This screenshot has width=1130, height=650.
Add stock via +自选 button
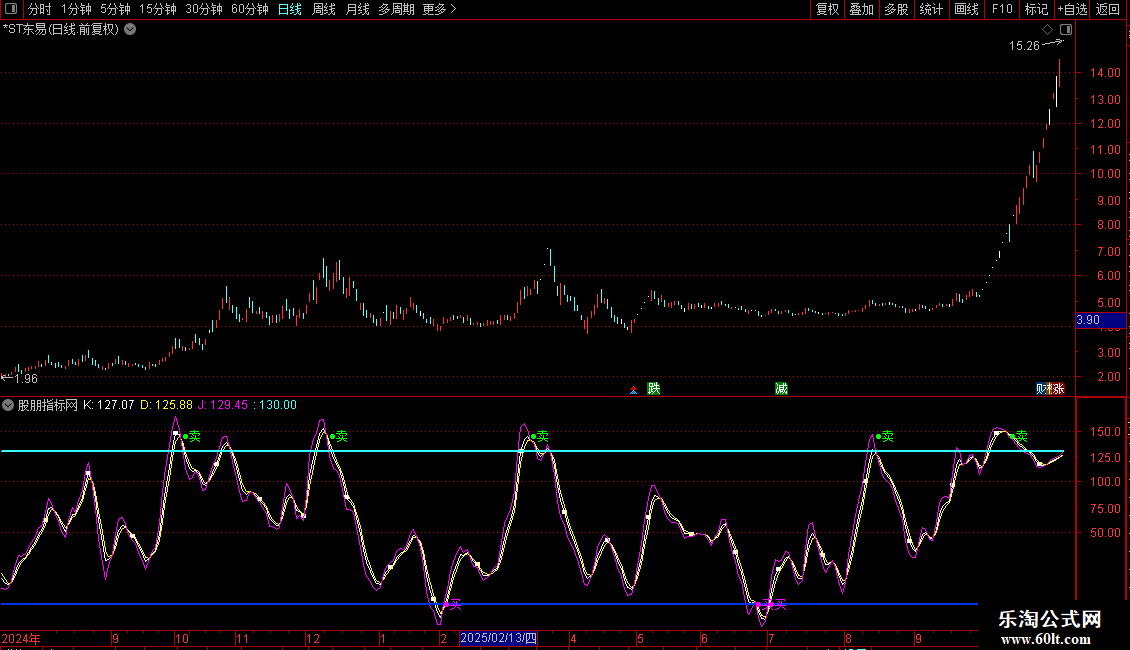tap(1071, 9)
